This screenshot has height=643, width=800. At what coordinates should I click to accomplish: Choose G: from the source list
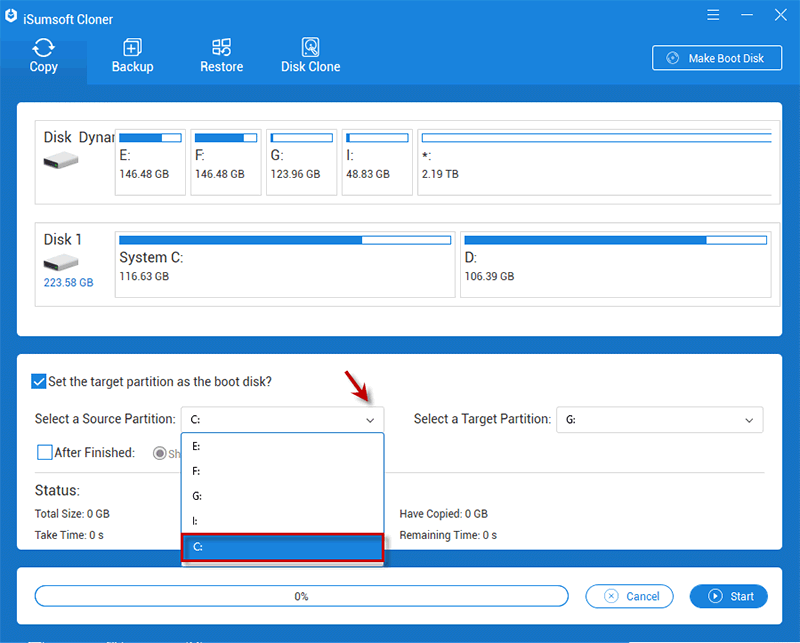click(x=282, y=496)
